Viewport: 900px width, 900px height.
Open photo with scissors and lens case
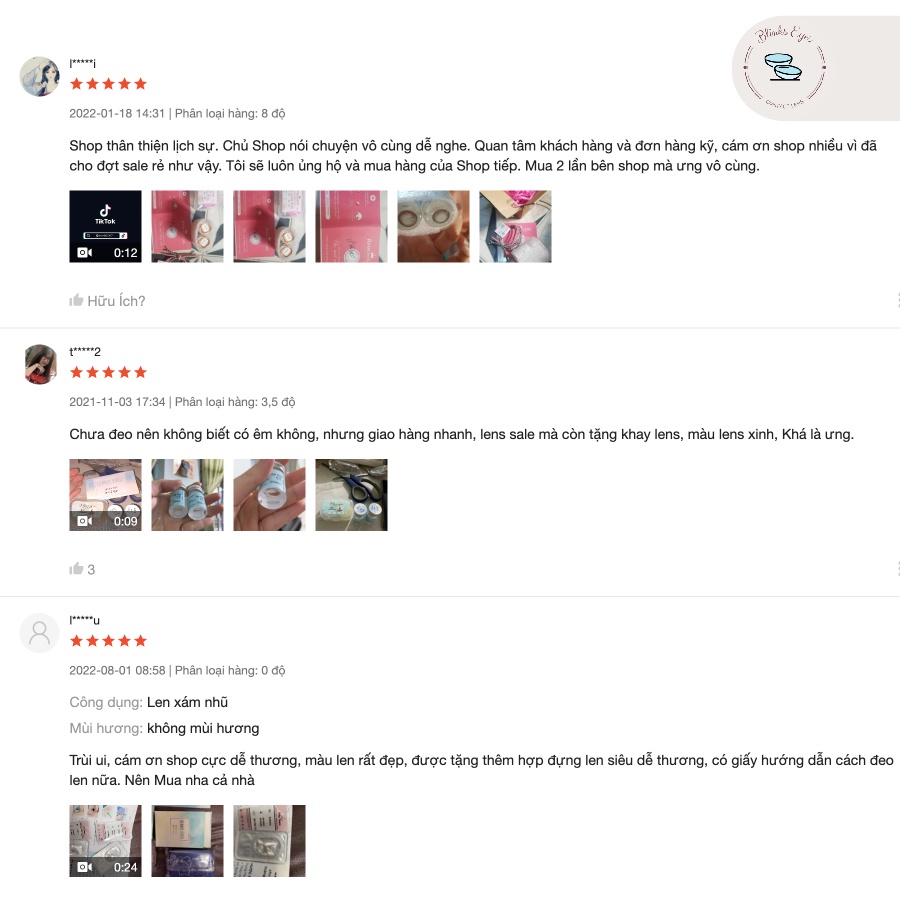(x=351, y=495)
